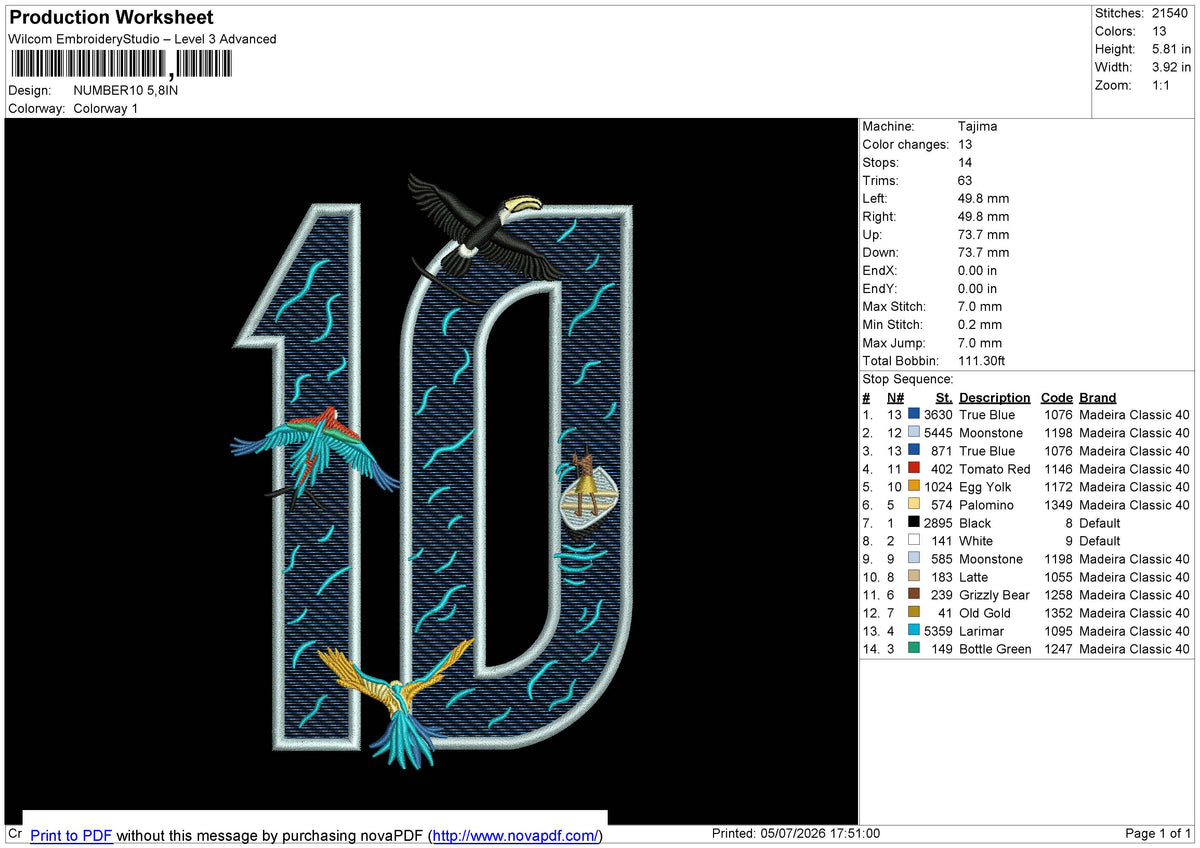This screenshot has width=1200, height=848.
Task: Click the Zoom value 1:1
Action: click(1162, 85)
